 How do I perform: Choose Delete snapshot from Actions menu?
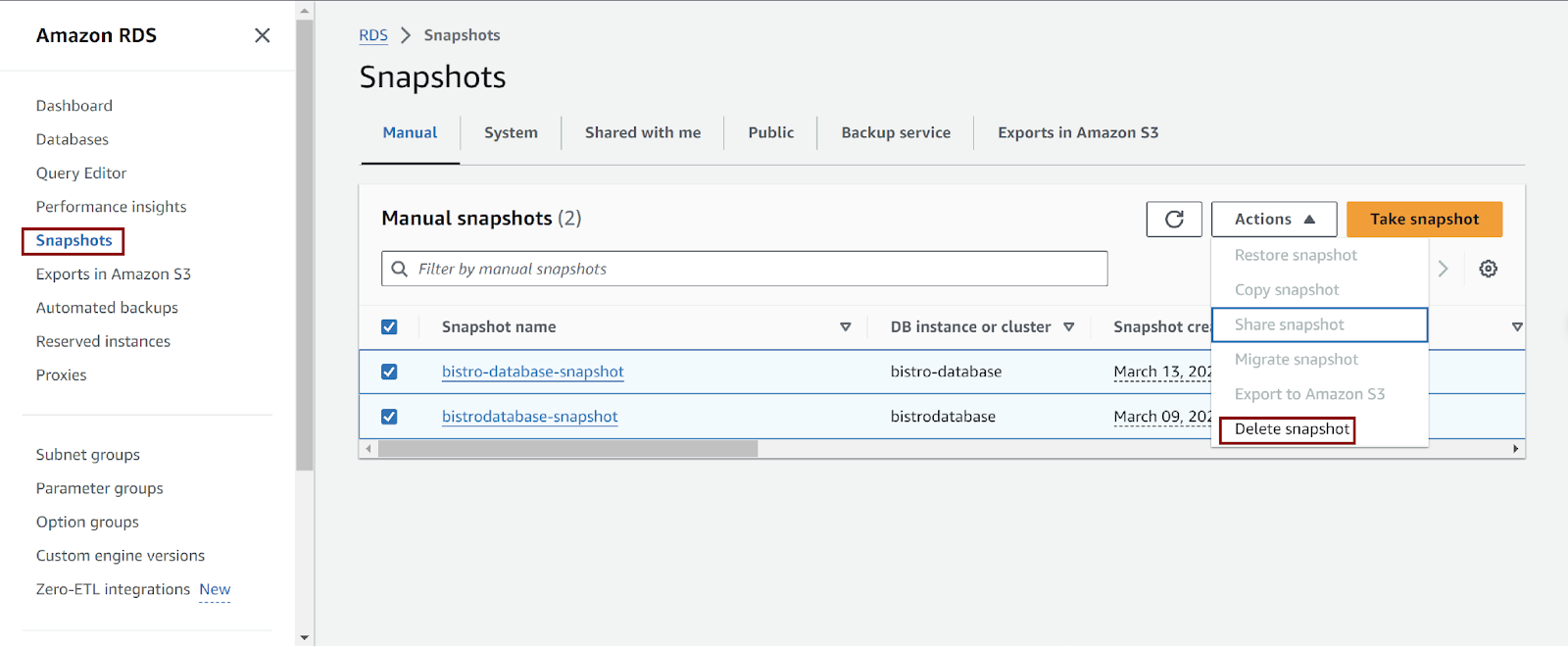click(1292, 429)
